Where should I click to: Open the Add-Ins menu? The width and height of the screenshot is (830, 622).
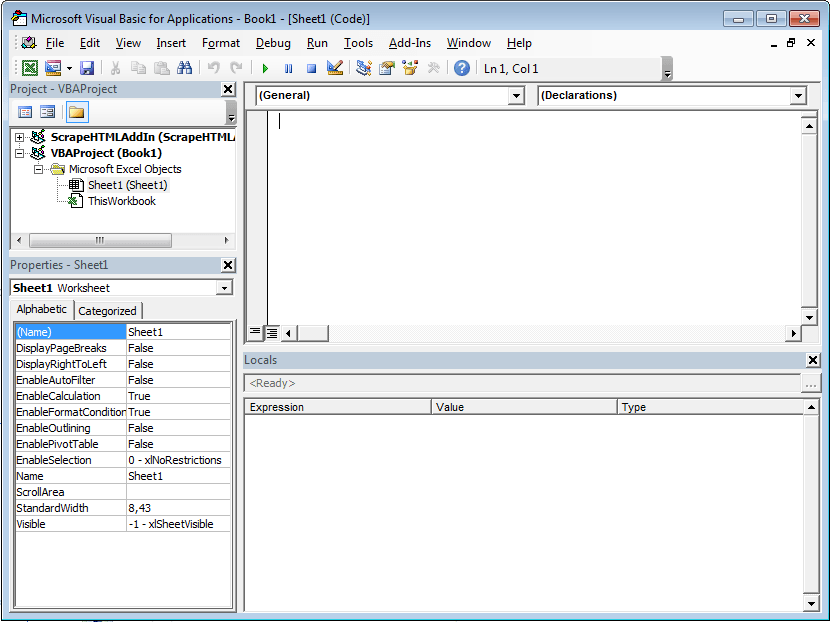point(410,43)
